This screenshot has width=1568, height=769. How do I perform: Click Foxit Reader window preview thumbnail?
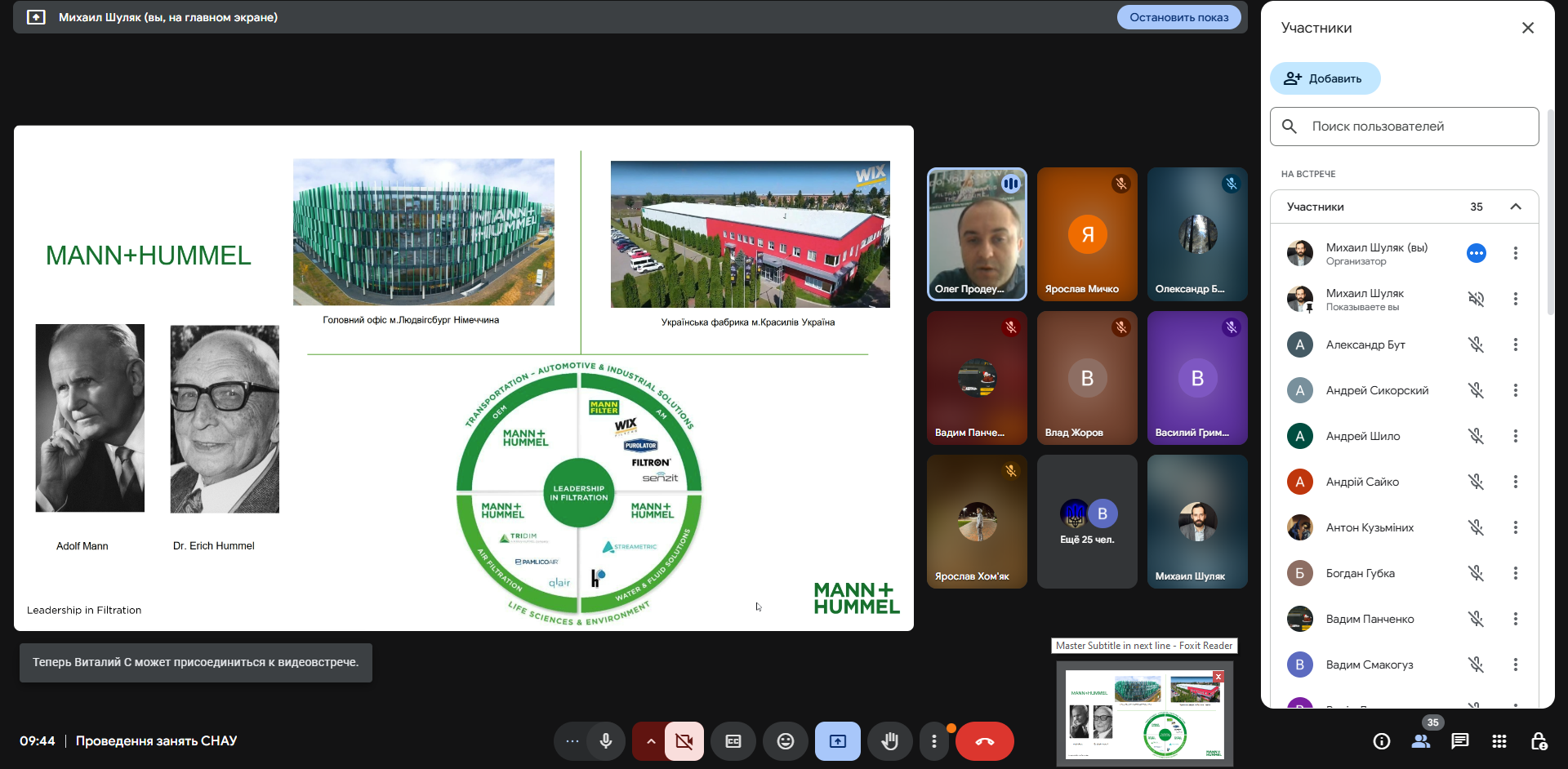(1144, 714)
